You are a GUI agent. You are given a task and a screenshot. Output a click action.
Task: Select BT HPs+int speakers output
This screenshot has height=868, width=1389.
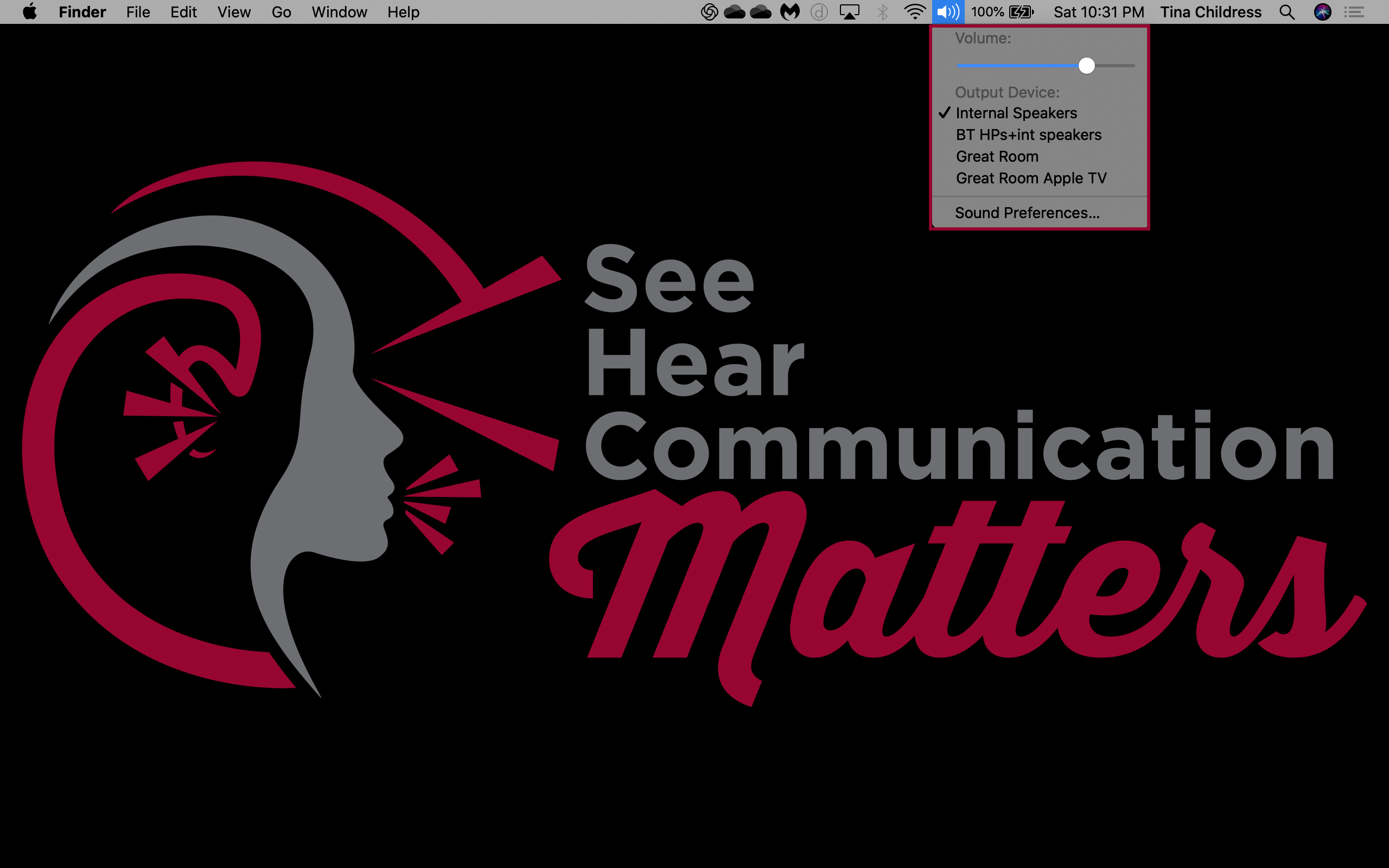click(x=1028, y=135)
